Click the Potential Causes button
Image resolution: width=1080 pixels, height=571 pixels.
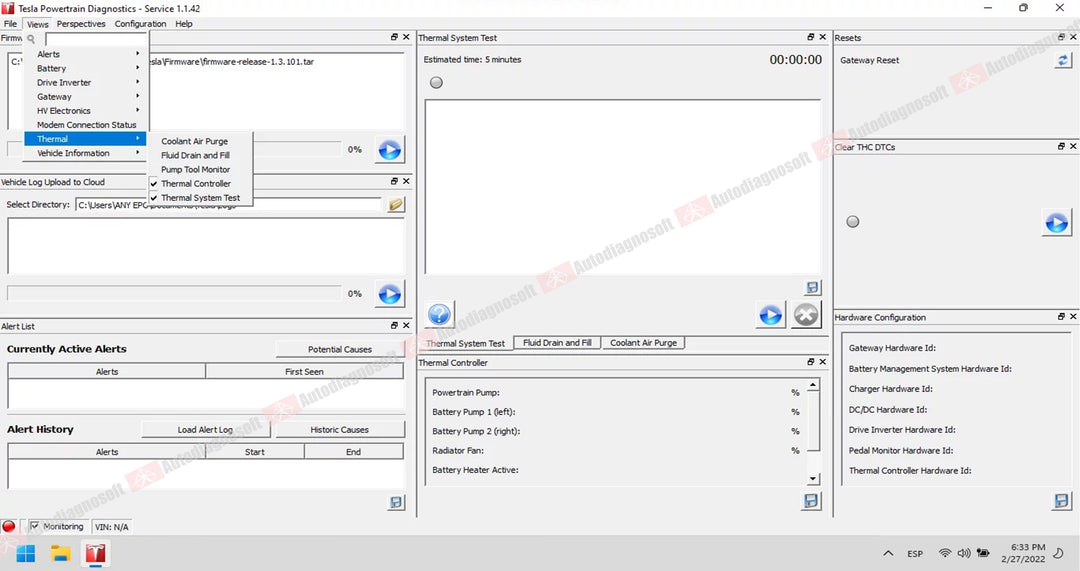point(340,349)
